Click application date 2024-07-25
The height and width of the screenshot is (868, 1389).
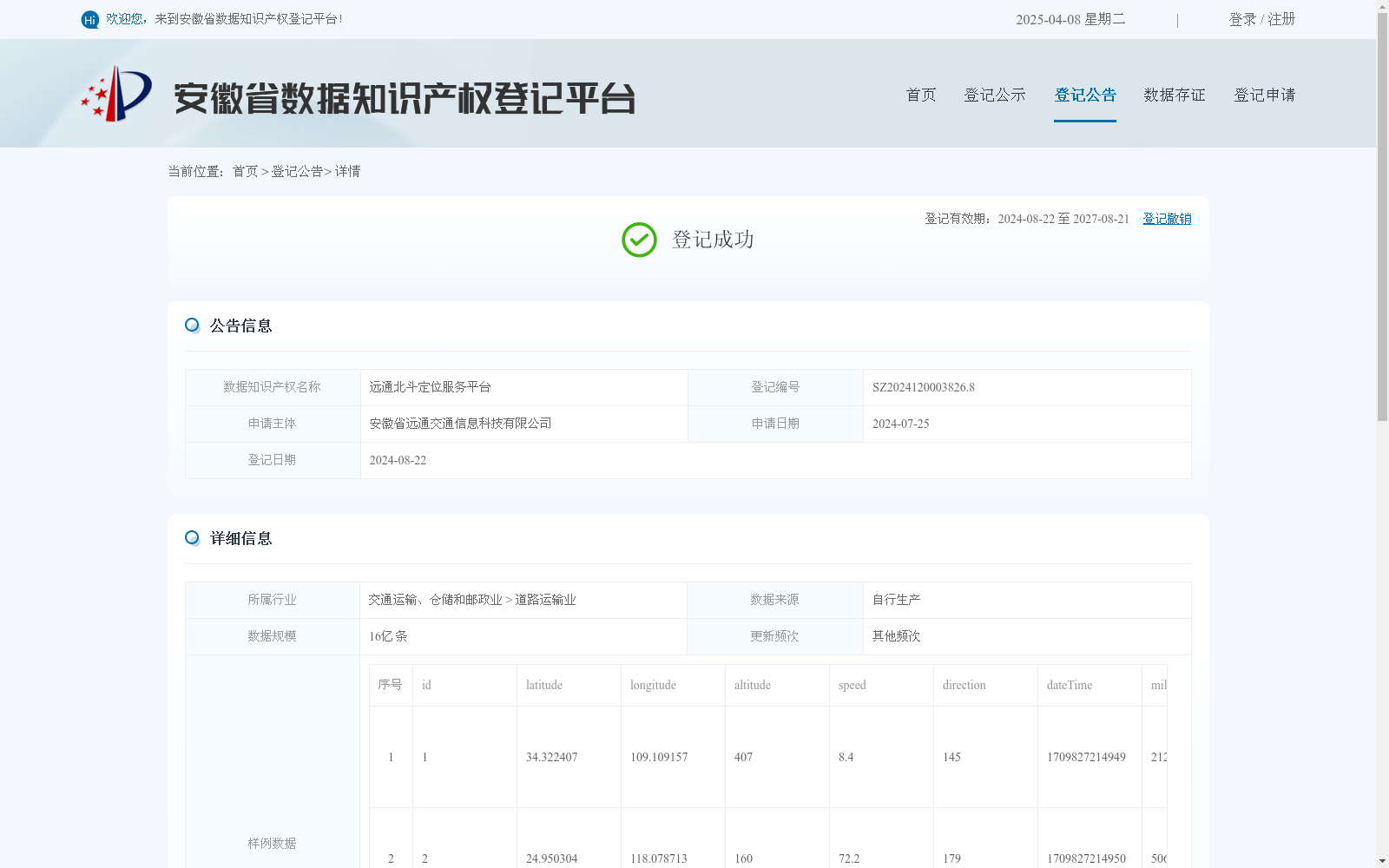(900, 424)
